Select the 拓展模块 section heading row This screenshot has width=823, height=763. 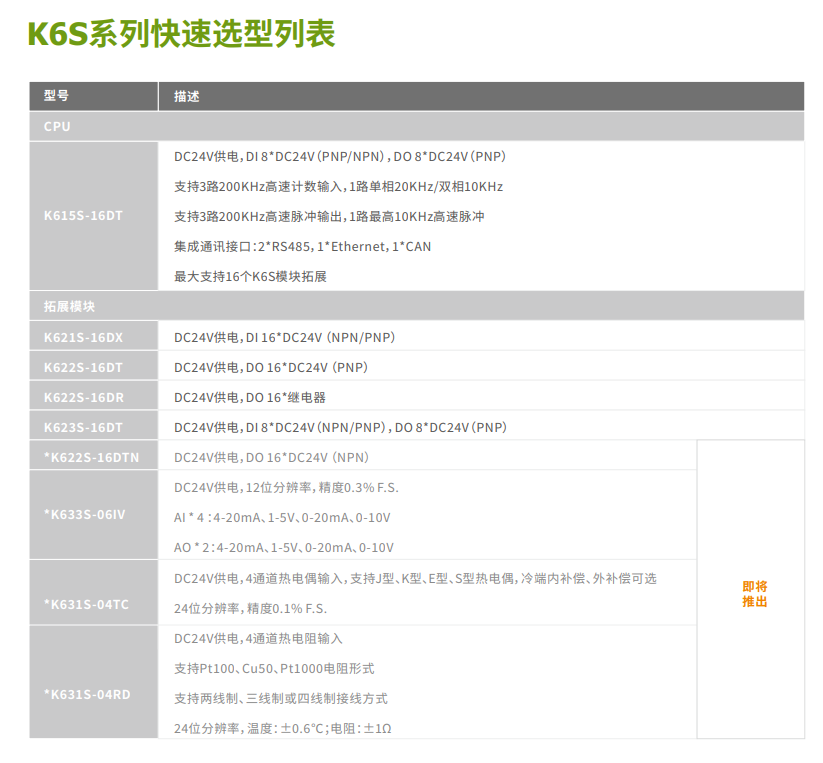click(x=416, y=306)
